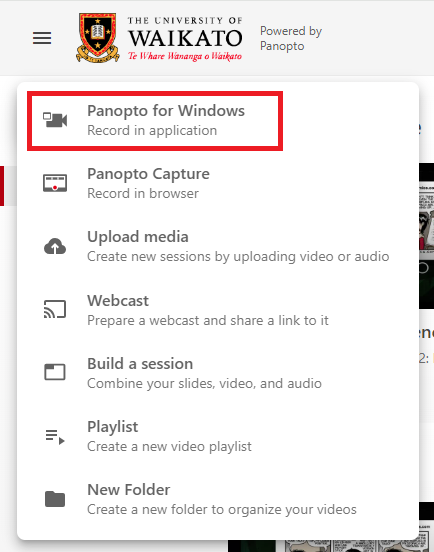Click 'Create new sessions by uploading video or audio'
Image resolution: width=434 pixels, height=552 pixels.
[238, 257]
